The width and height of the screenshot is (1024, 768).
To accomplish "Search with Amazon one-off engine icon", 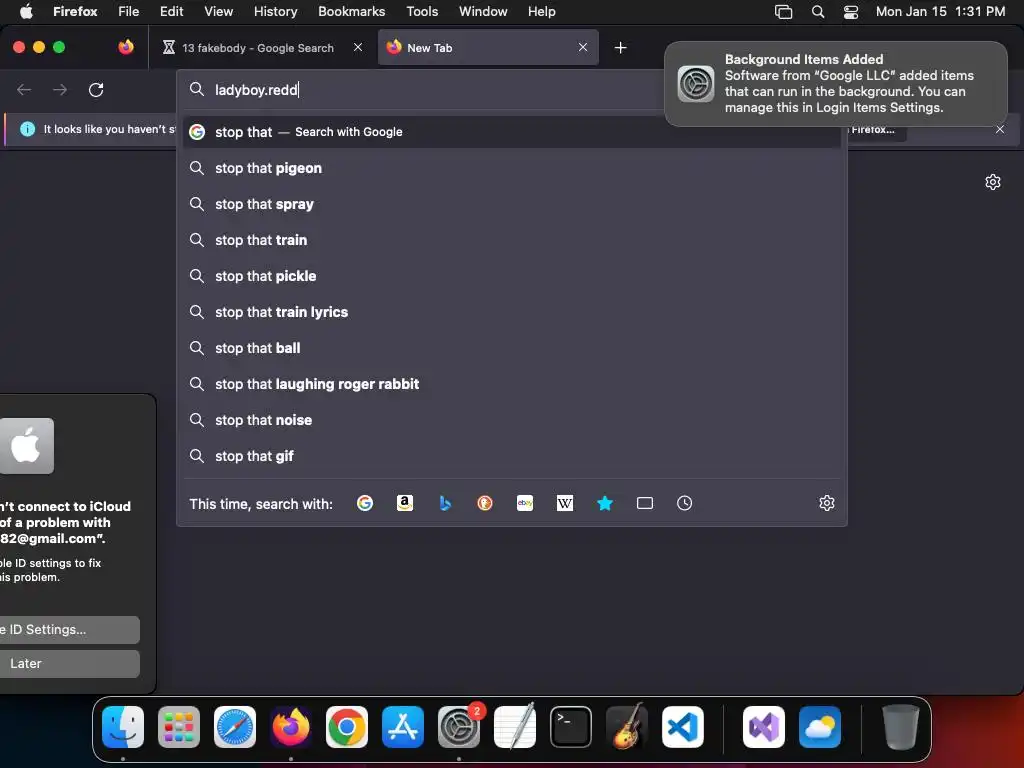I will pos(405,503).
